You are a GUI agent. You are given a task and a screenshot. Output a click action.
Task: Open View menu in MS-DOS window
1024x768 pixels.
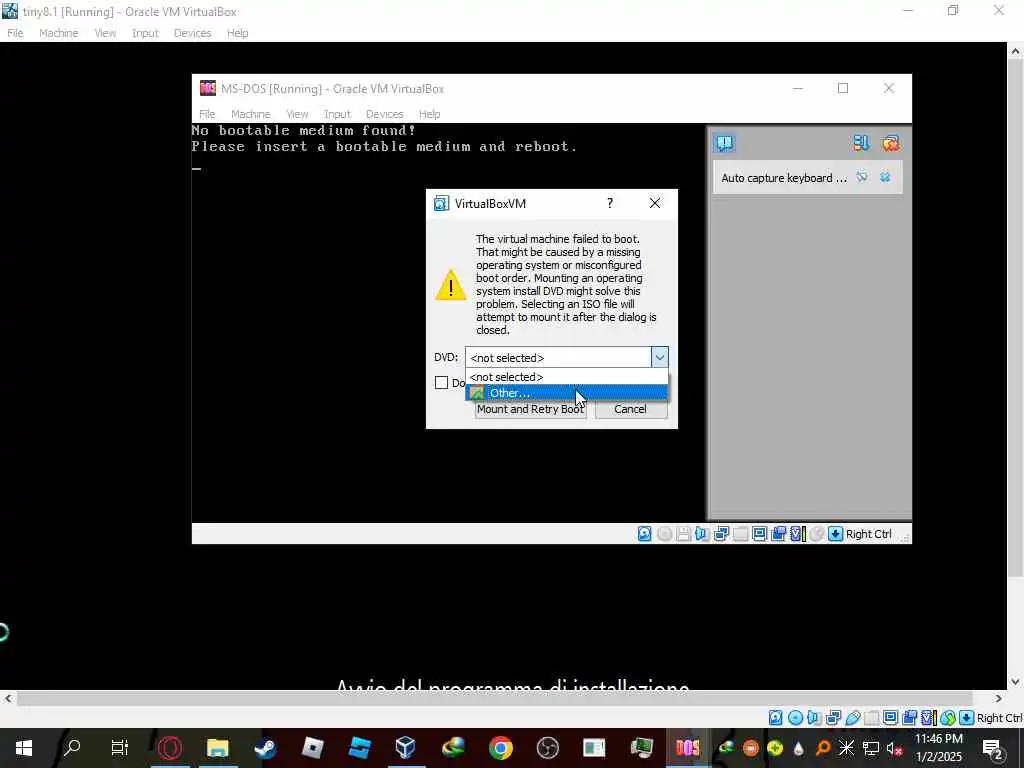(297, 114)
